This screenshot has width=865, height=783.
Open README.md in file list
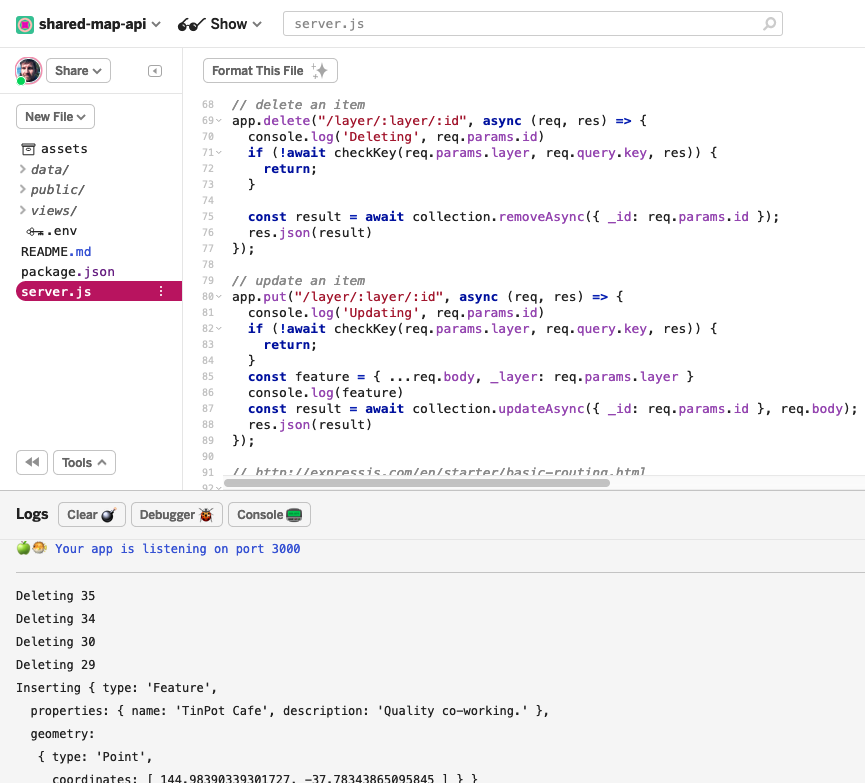(x=56, y=251)
